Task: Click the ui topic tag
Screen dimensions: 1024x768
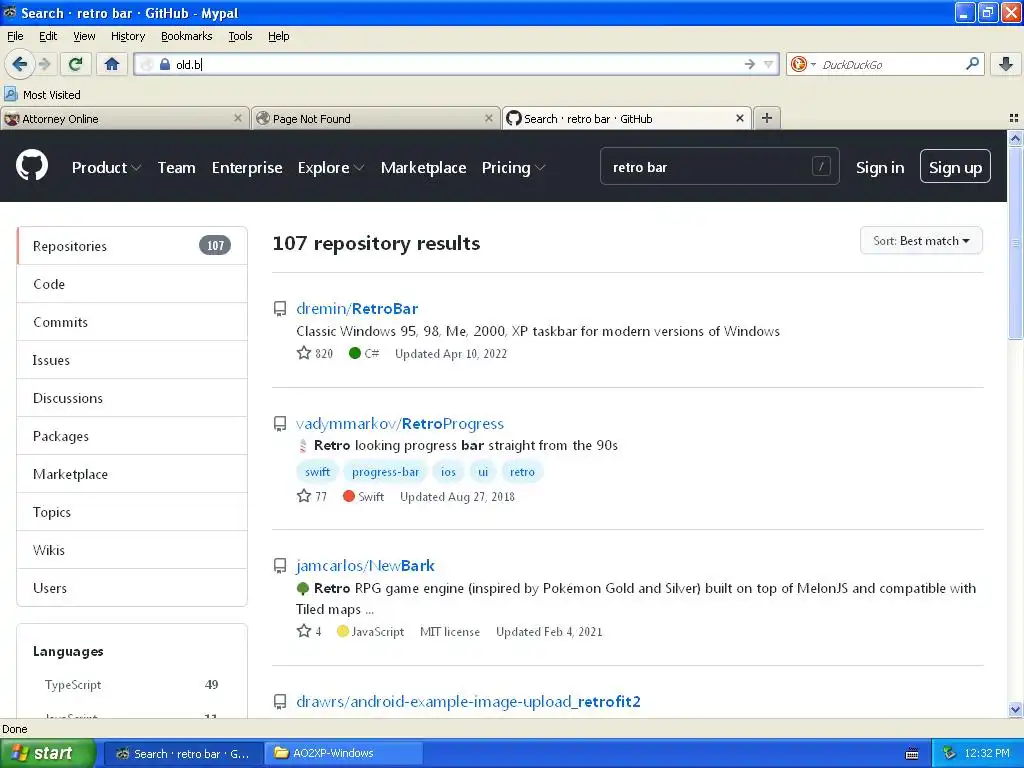Action: coord(483,472)
